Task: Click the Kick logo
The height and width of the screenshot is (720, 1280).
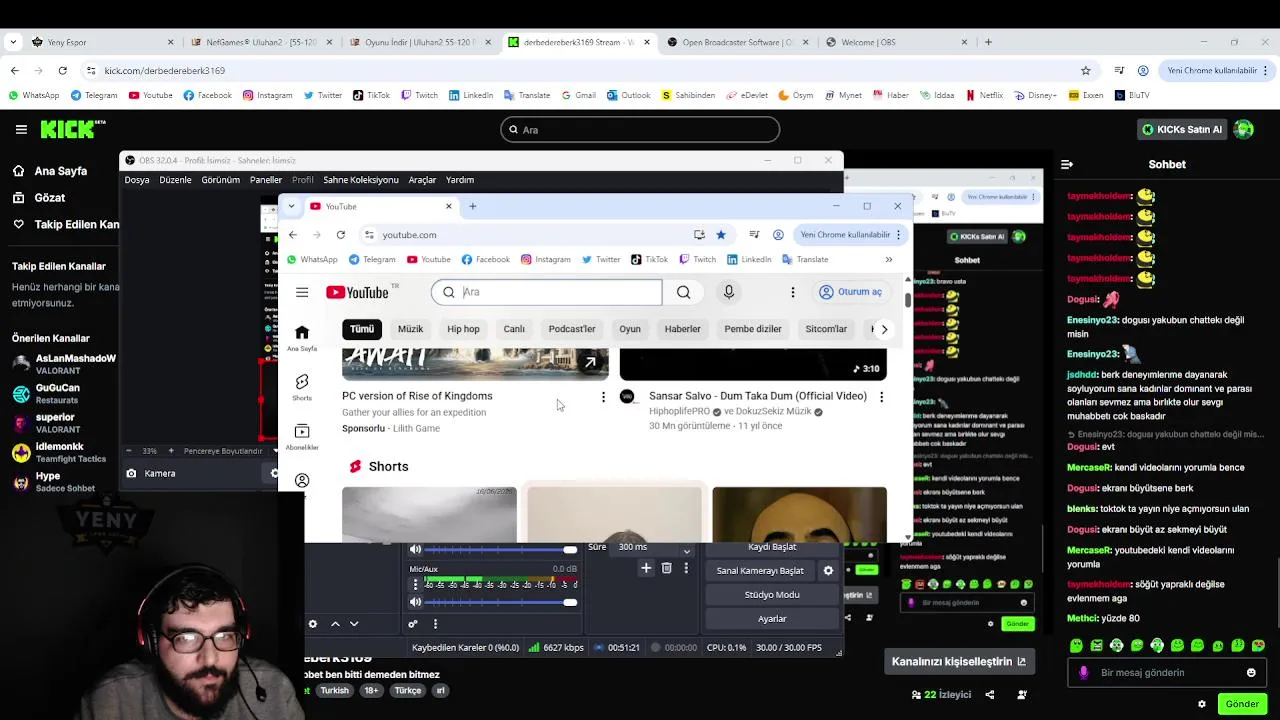Action: 72,129
